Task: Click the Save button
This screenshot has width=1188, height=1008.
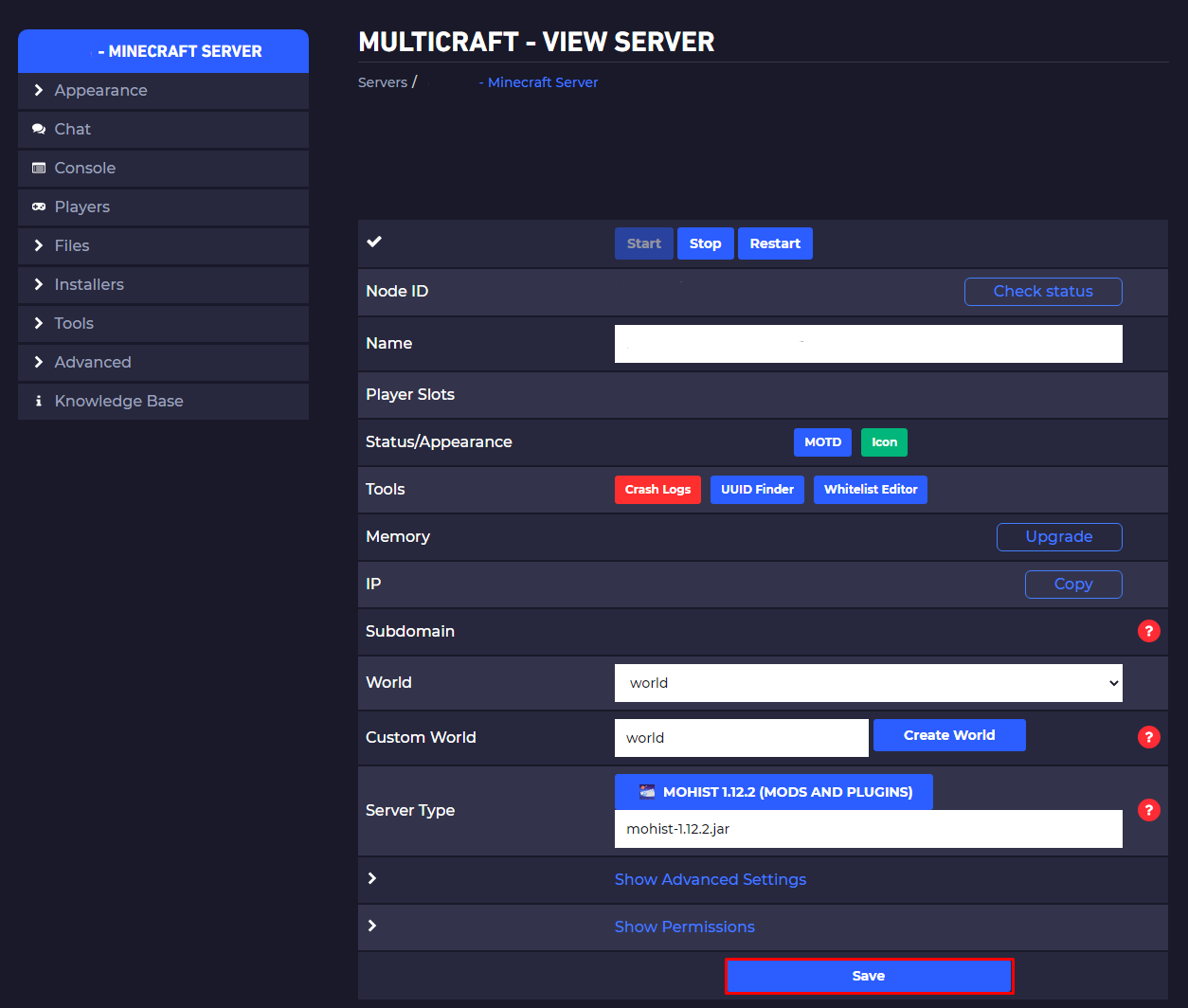Action: click(869, 976)
